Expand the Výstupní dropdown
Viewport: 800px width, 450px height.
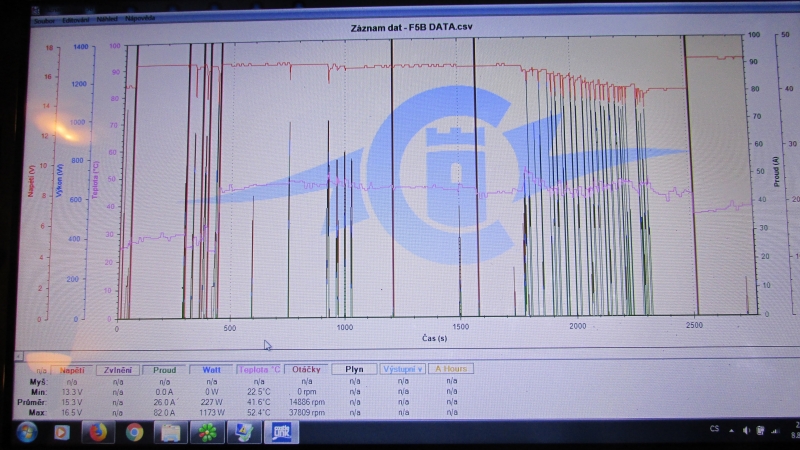pos(401,369)
